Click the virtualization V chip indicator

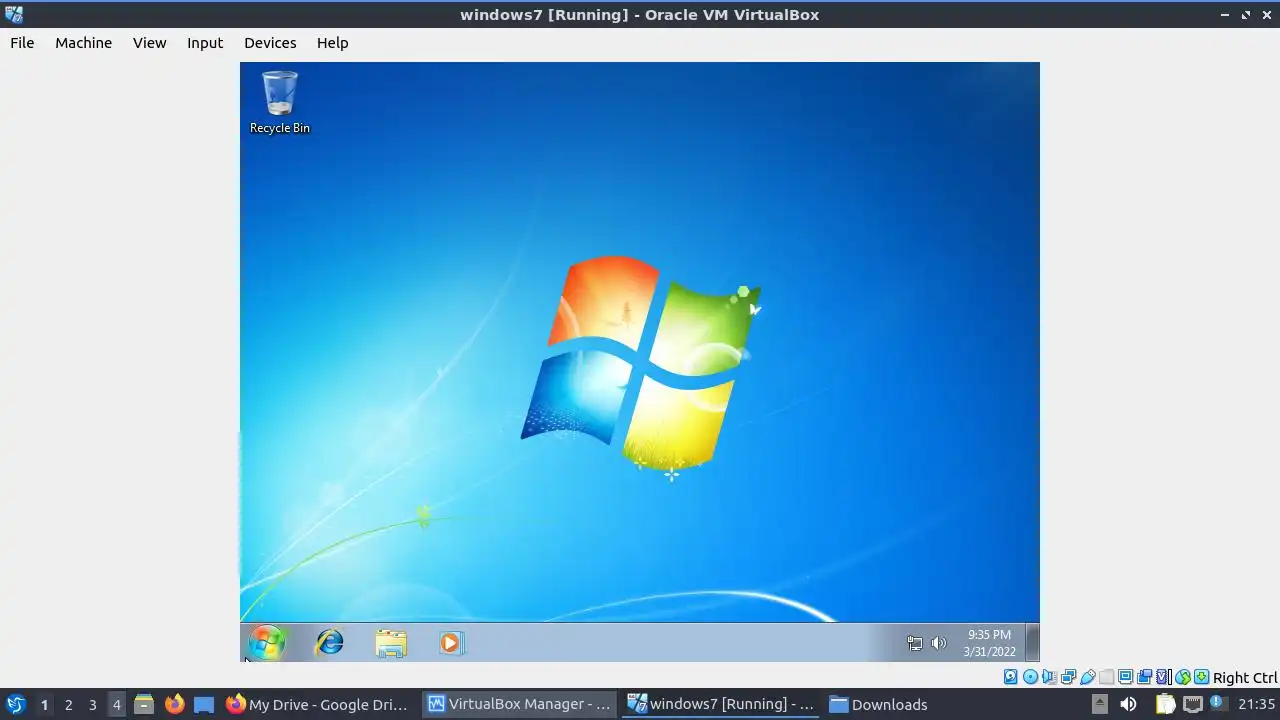click(1163, 677)
